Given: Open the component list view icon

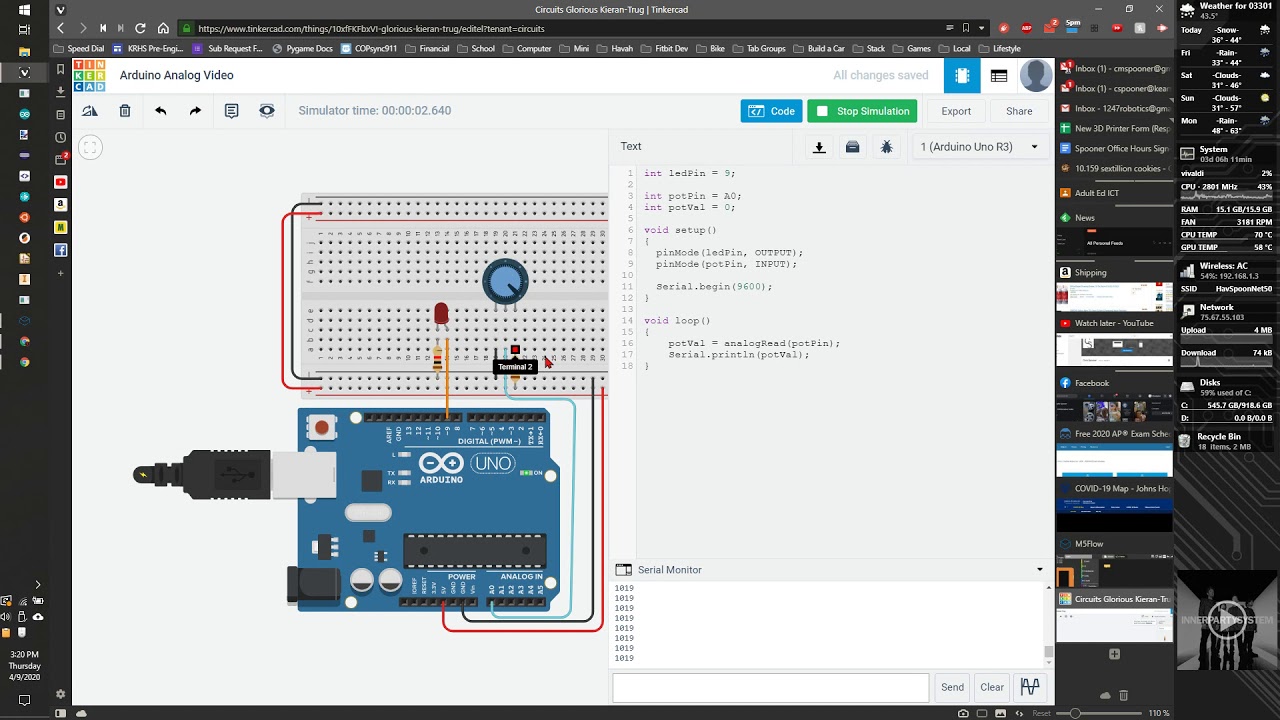Looking at the screenshot, I should point(999,75).
